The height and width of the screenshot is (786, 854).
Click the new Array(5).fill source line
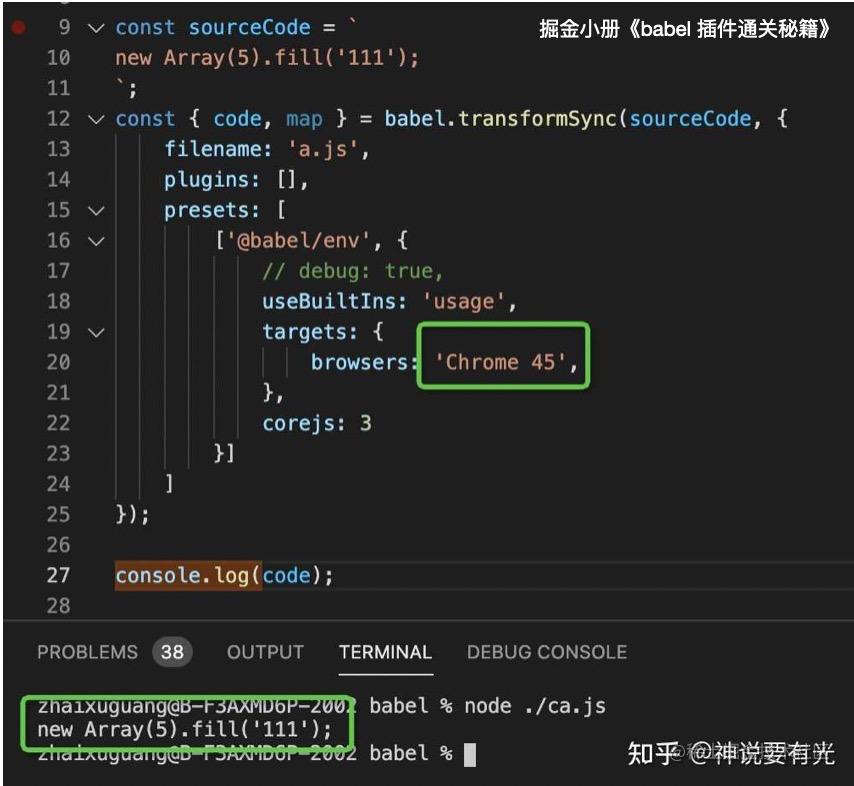tap(267, 58)
